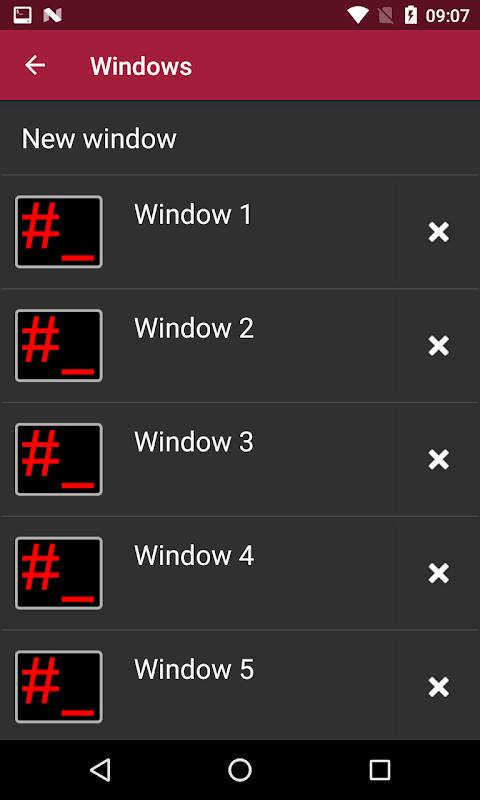
Task: Select the Window 2 label
Action: coord(194,328)
